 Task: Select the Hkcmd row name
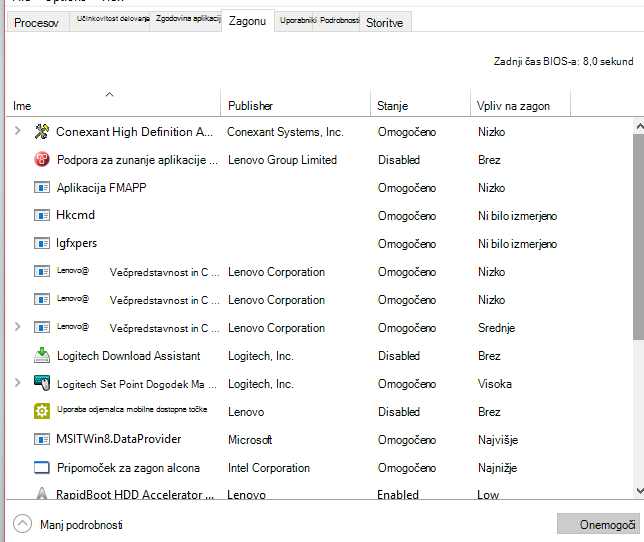click(76, 215)
